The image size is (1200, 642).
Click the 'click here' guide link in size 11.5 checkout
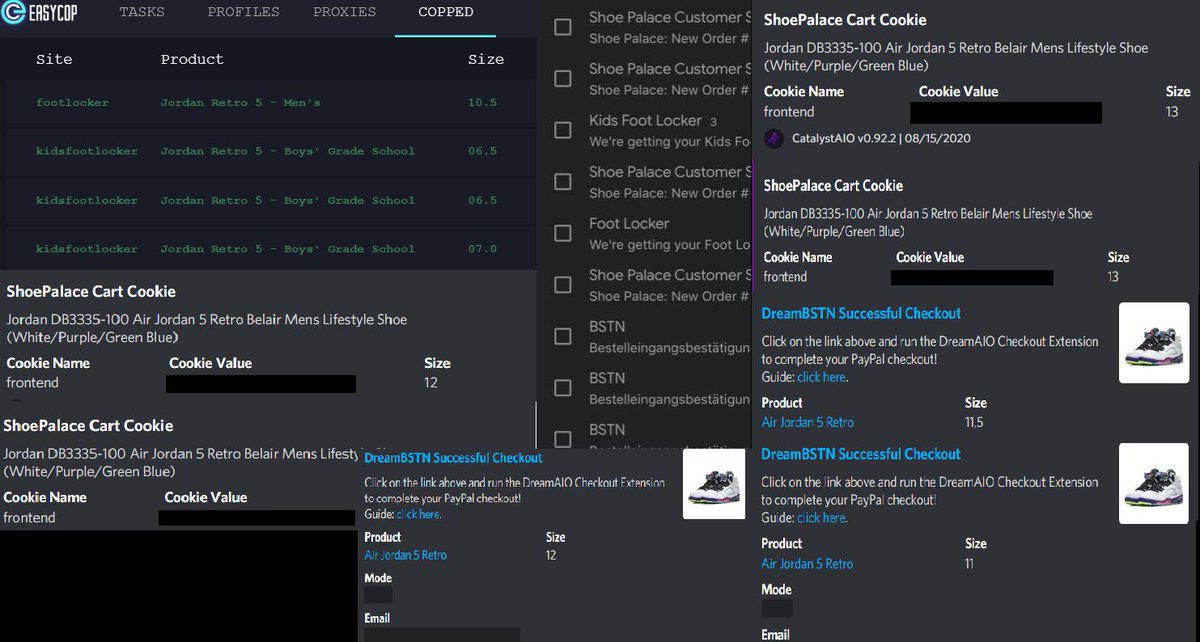(822, 377)
